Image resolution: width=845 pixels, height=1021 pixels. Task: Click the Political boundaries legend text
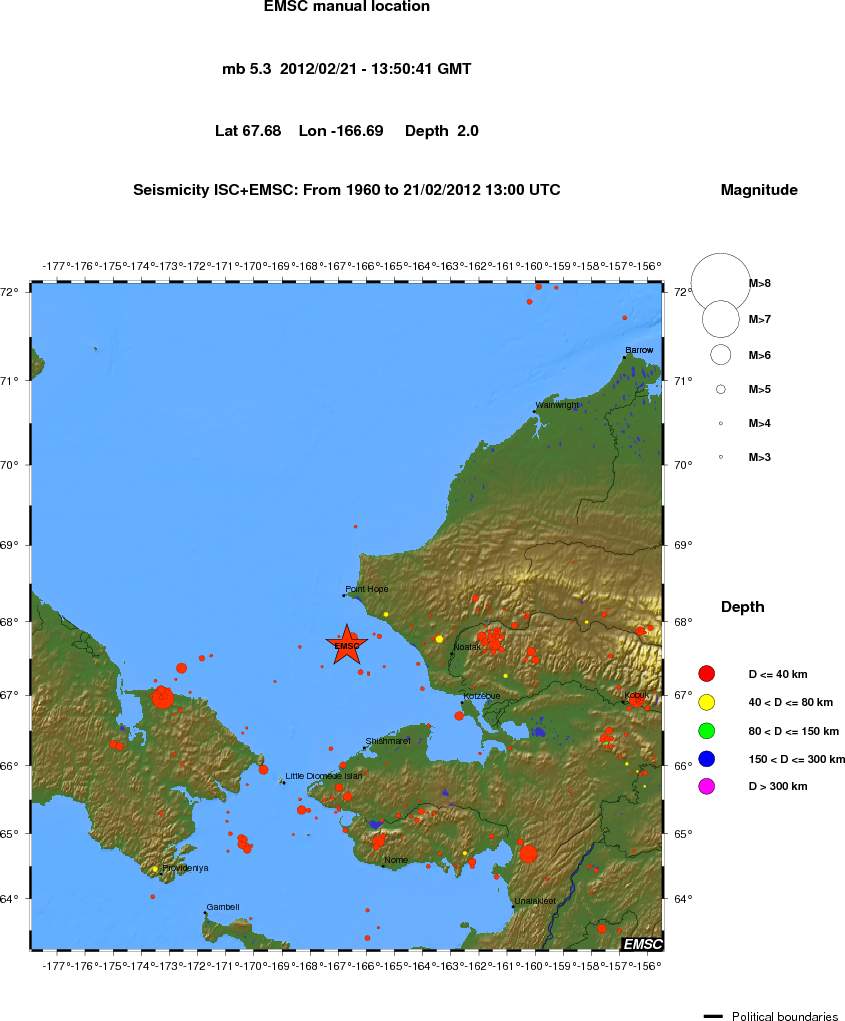(x=784, y=1016)
